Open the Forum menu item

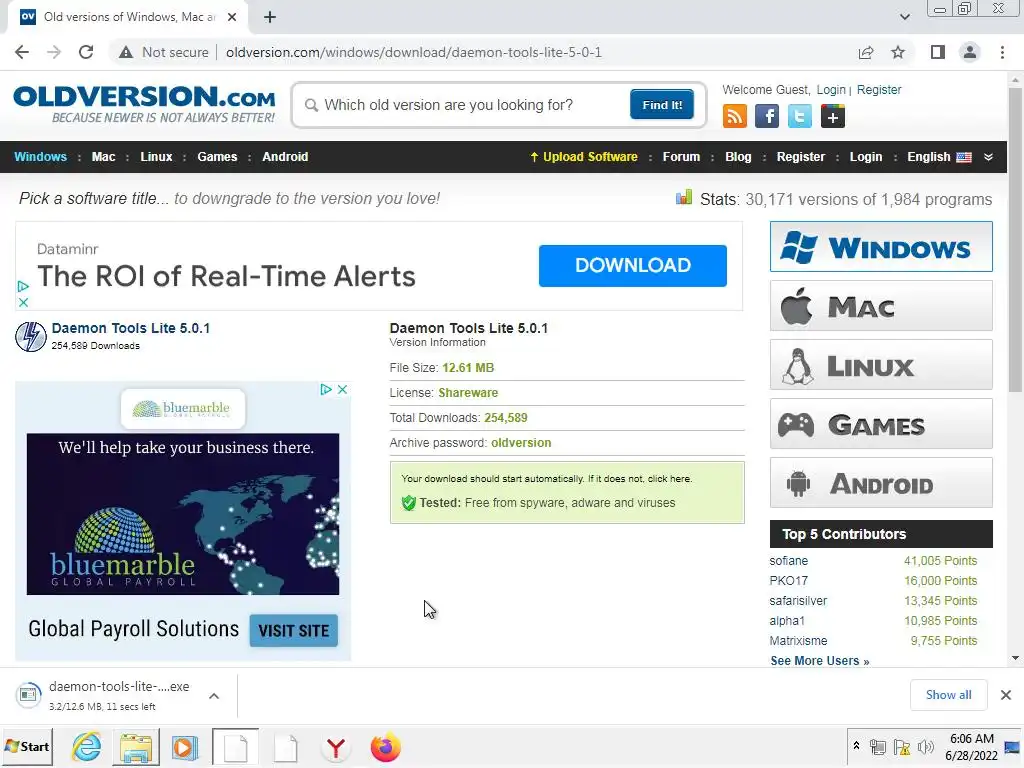[x=681, y=157]
